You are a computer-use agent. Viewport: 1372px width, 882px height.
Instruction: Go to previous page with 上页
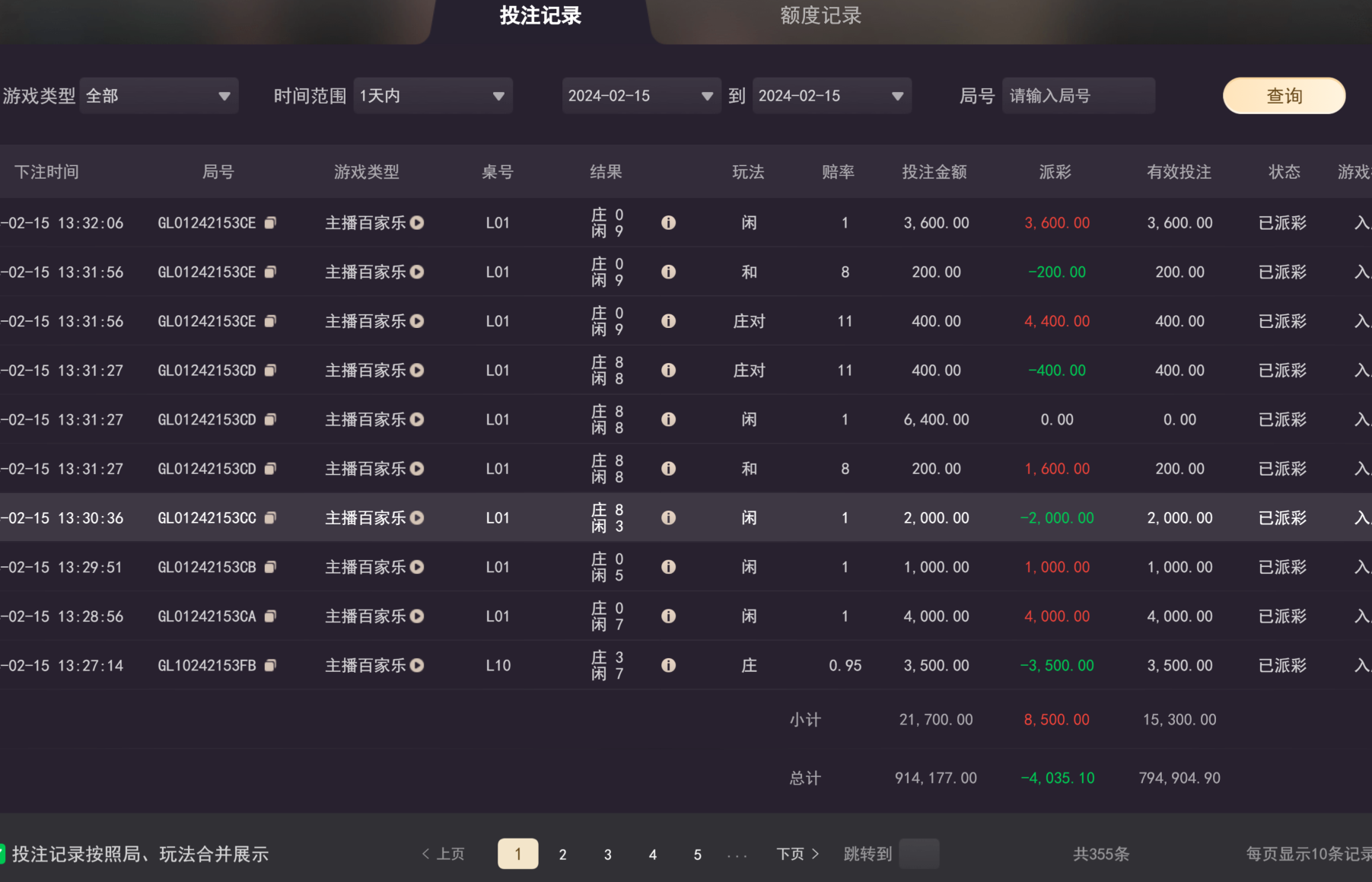(x=443, y=854)
